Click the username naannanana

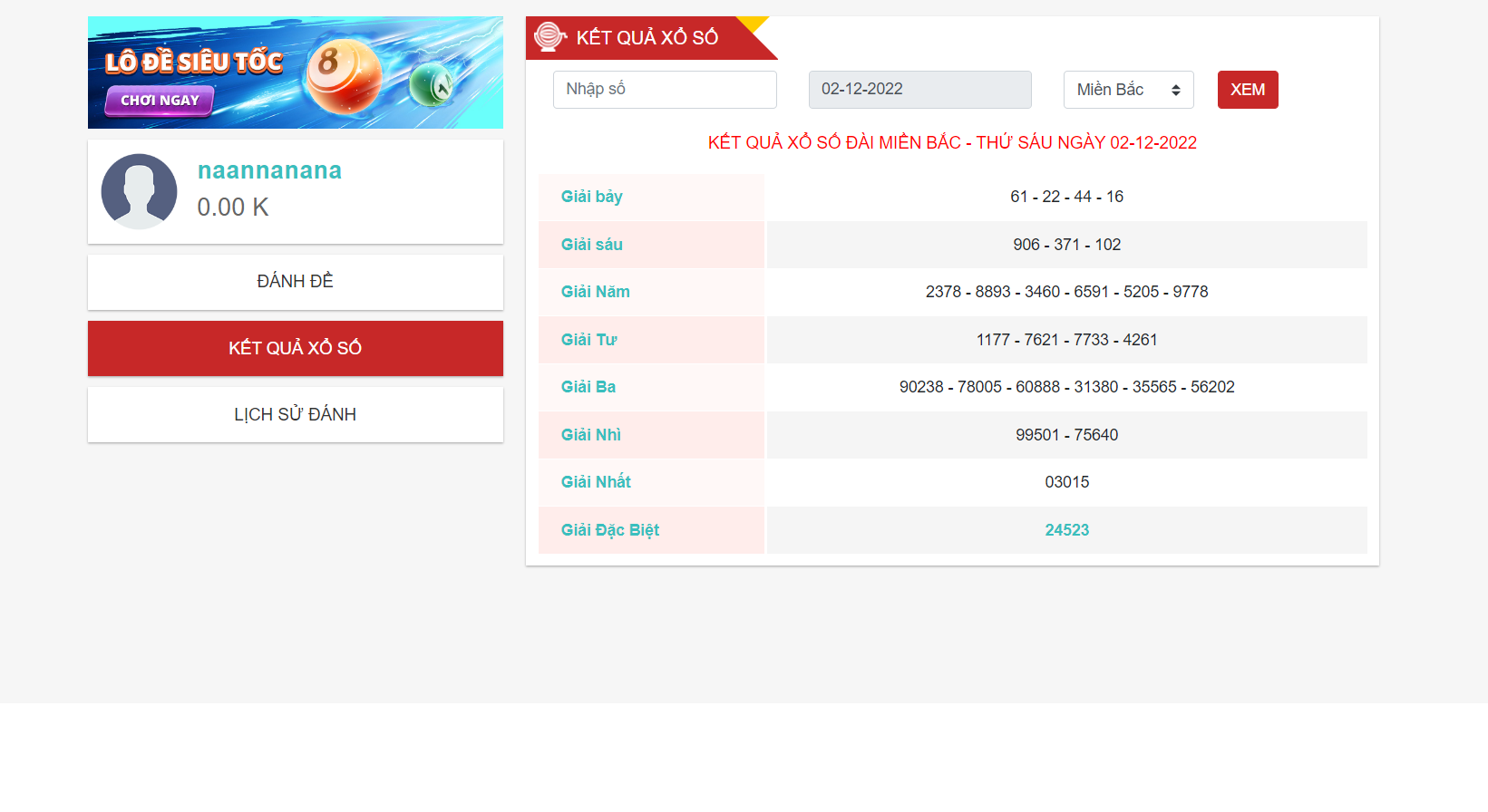(x=269, y=170)
